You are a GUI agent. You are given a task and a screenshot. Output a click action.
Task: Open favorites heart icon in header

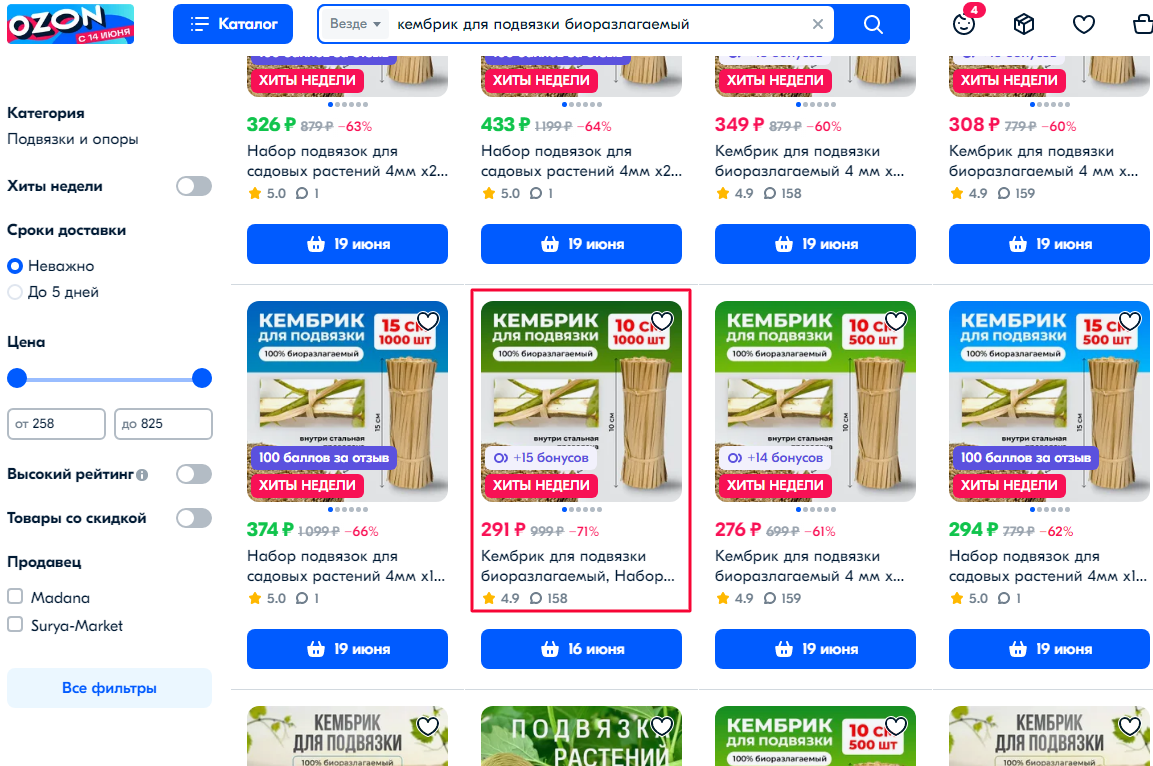1083,24
